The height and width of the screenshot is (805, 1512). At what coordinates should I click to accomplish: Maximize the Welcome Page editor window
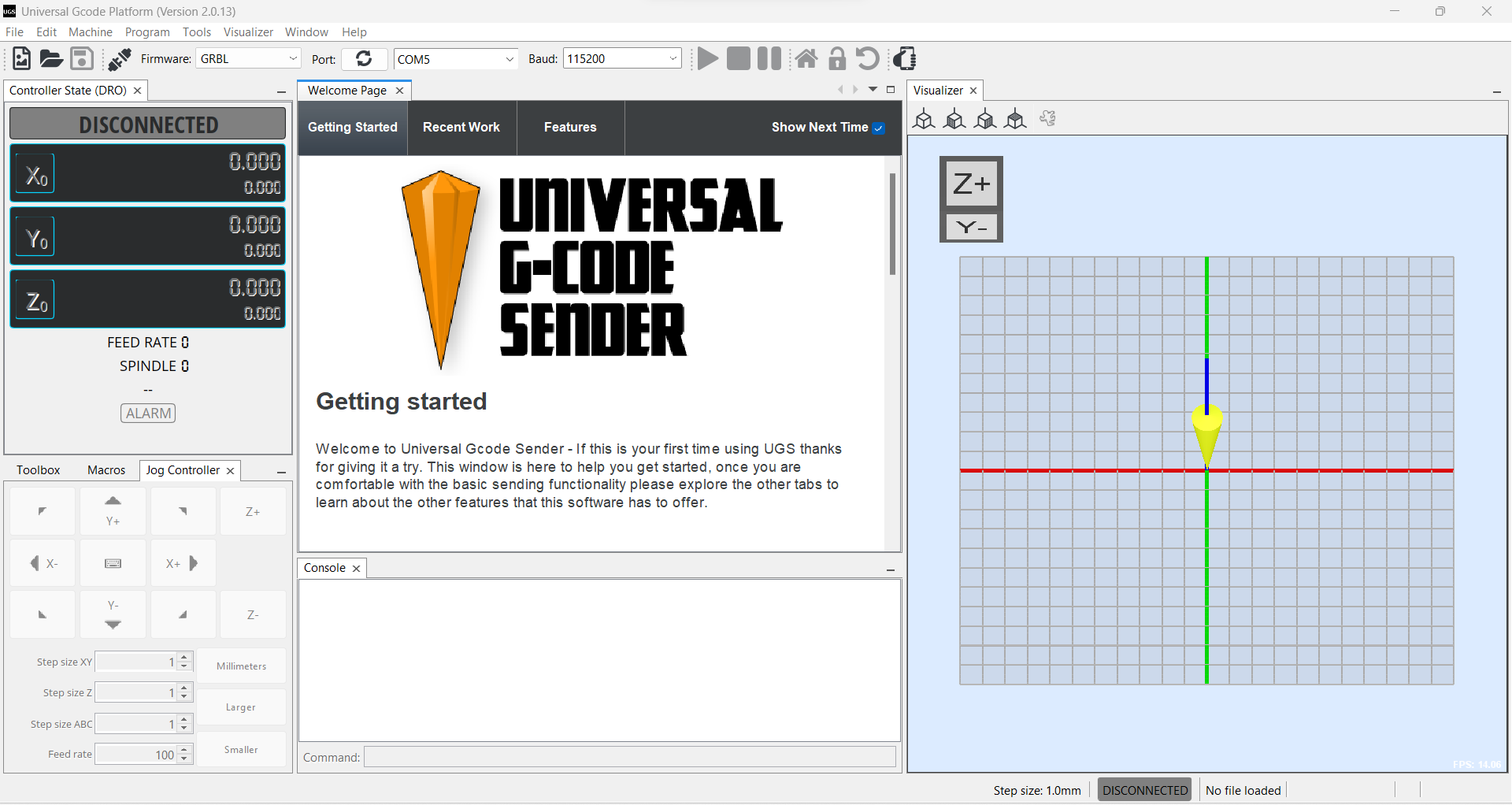[x=891, y=90]
